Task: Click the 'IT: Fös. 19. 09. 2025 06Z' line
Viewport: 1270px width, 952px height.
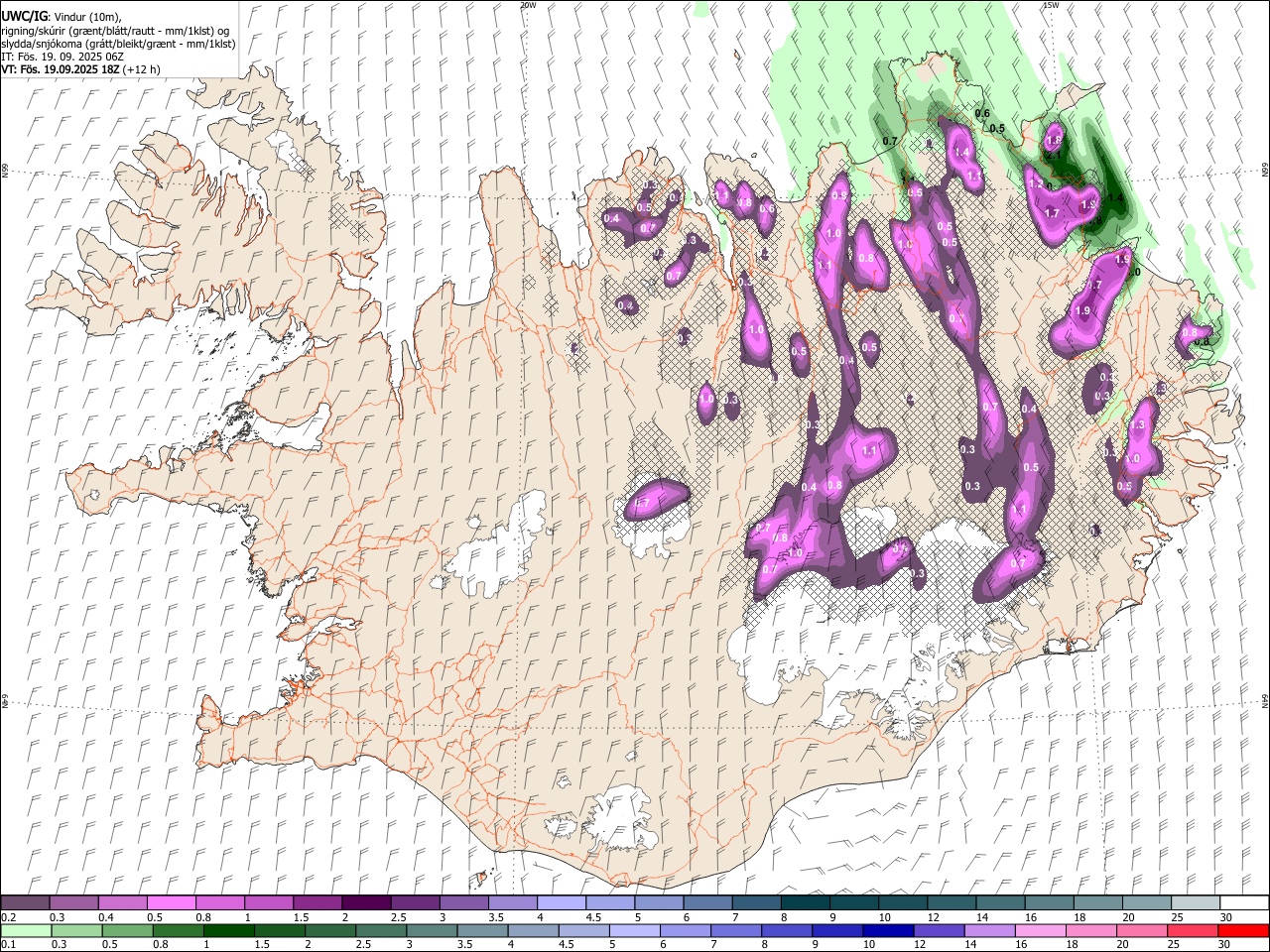Action: (63, 57)
